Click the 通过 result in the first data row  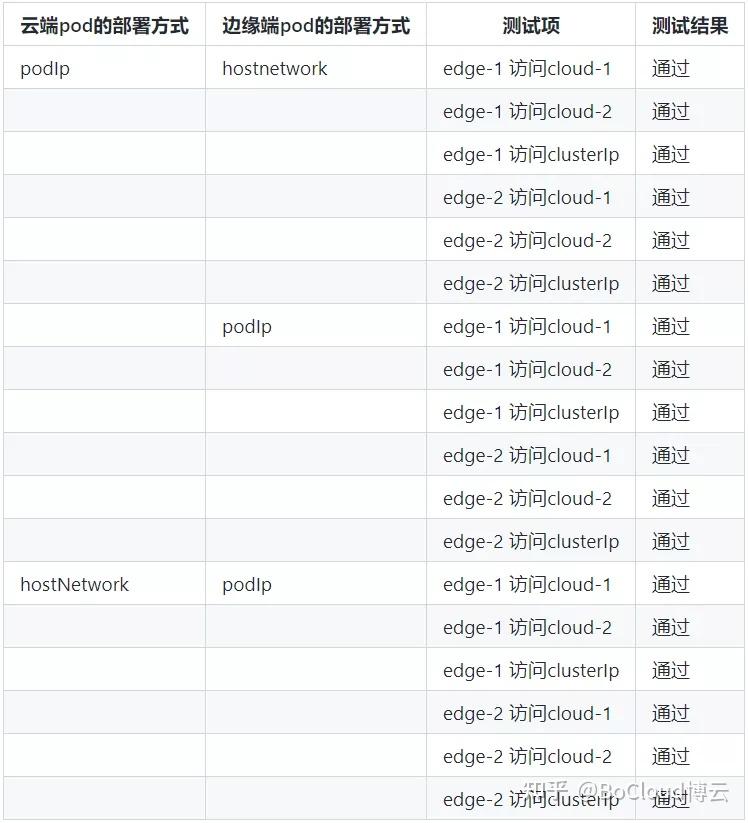pos(671,69)
